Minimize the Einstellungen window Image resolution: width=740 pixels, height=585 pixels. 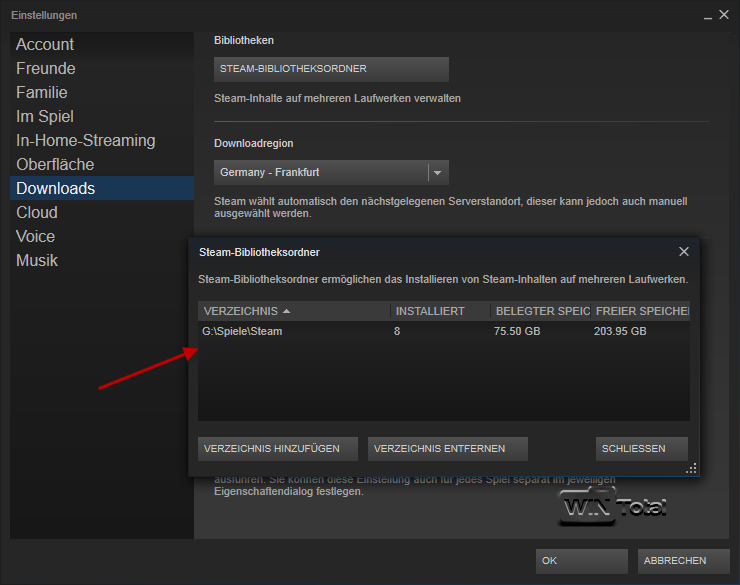(707, 16)
